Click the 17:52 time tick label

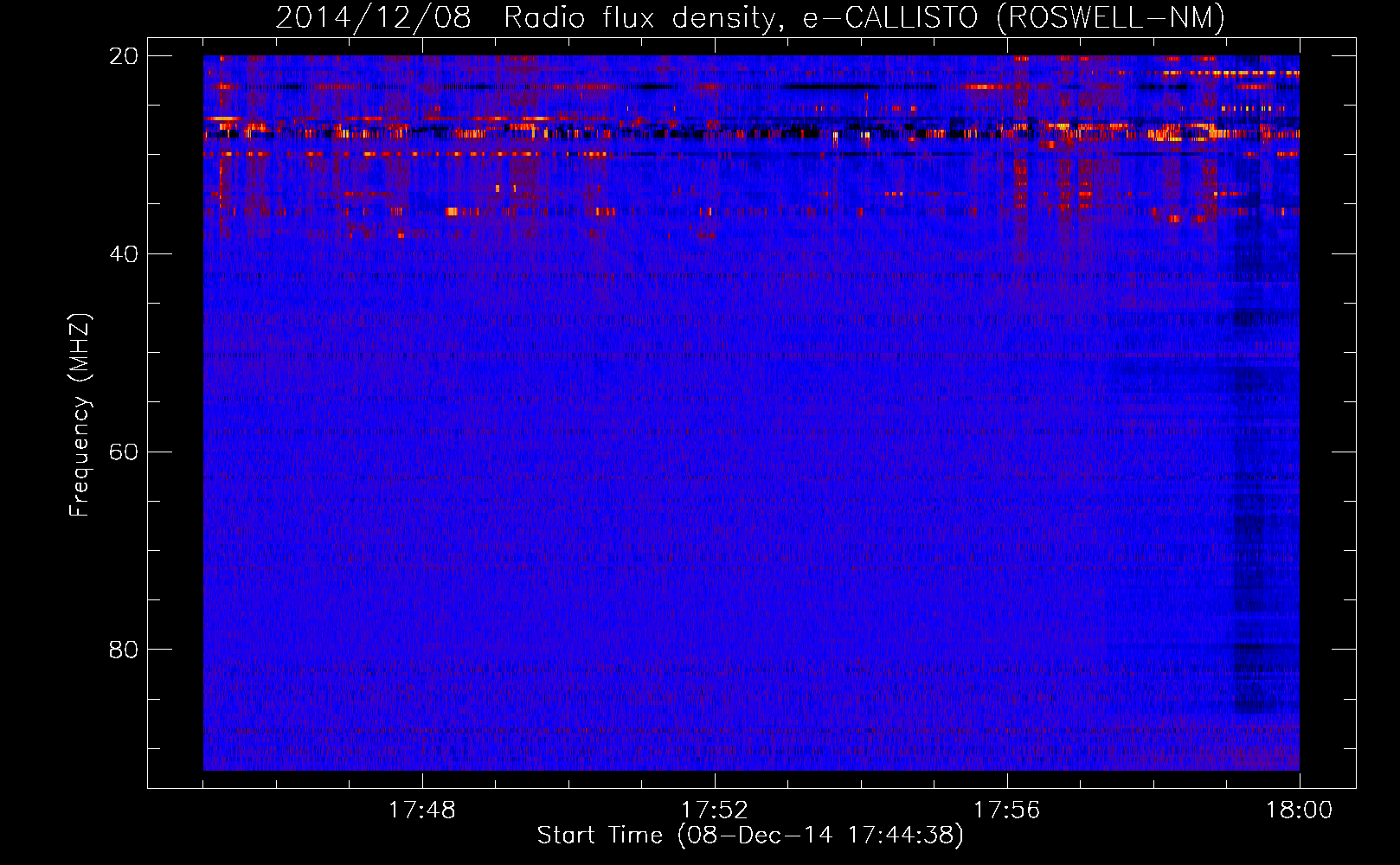pyautogui.click(x=714, y=811)
